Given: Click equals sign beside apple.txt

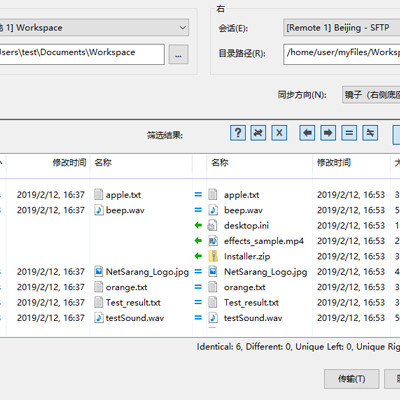Looking at the screenshot, I should tap(198, 195).
